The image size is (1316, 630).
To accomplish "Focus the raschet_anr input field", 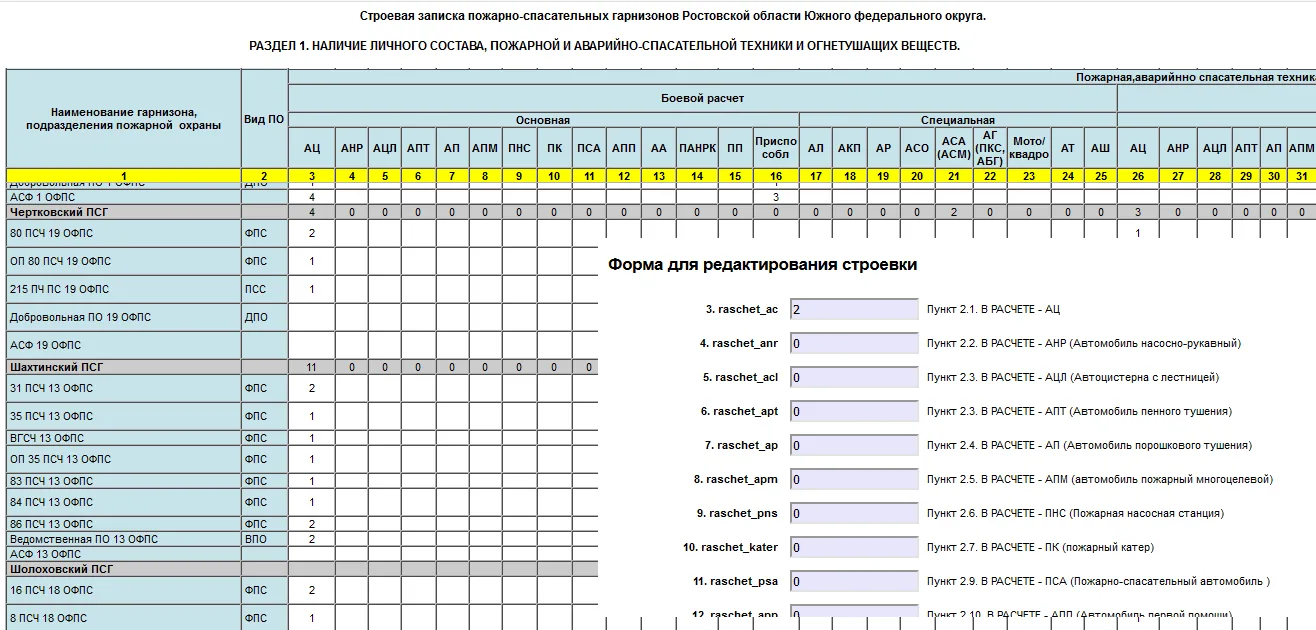I will [x=854, y=344].
